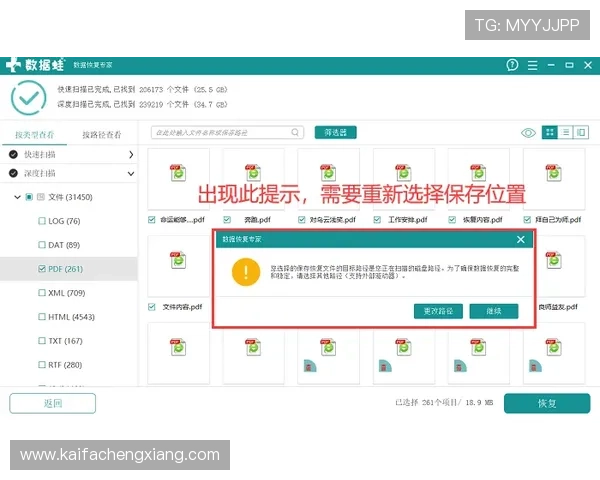Uncheck the PDF (261) checkbox
This screenshot has height=480, width=600.
(x=42, y=269)
